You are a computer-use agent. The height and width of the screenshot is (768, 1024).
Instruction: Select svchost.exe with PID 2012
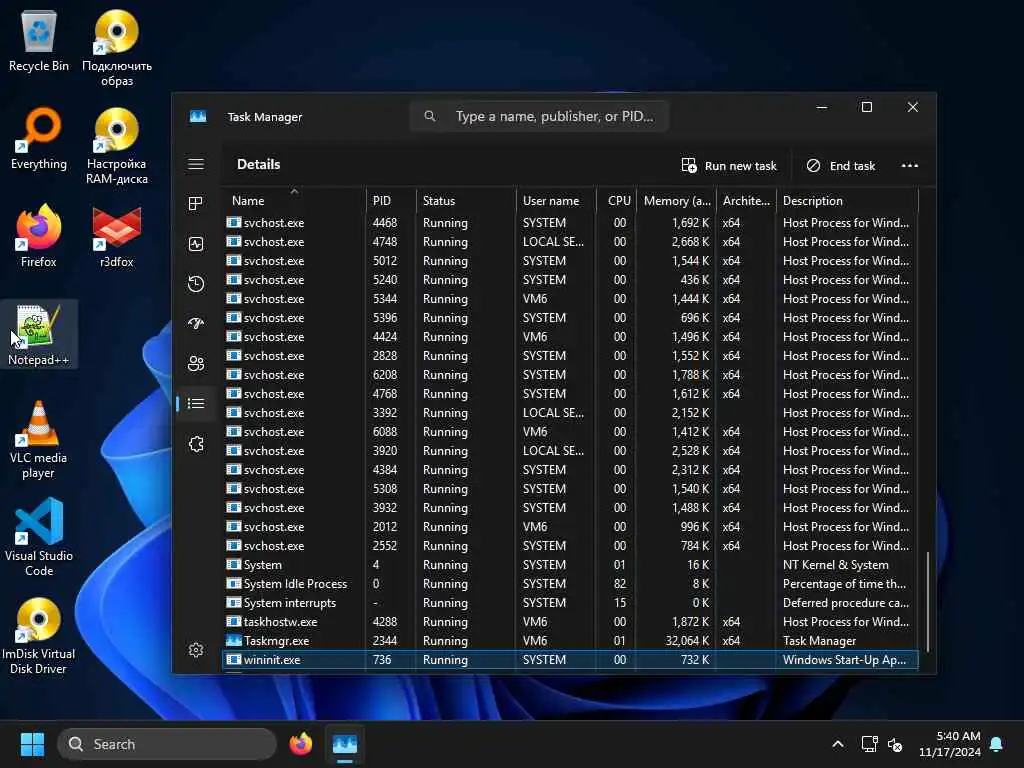pyautogui.click(x=570, y=527)
